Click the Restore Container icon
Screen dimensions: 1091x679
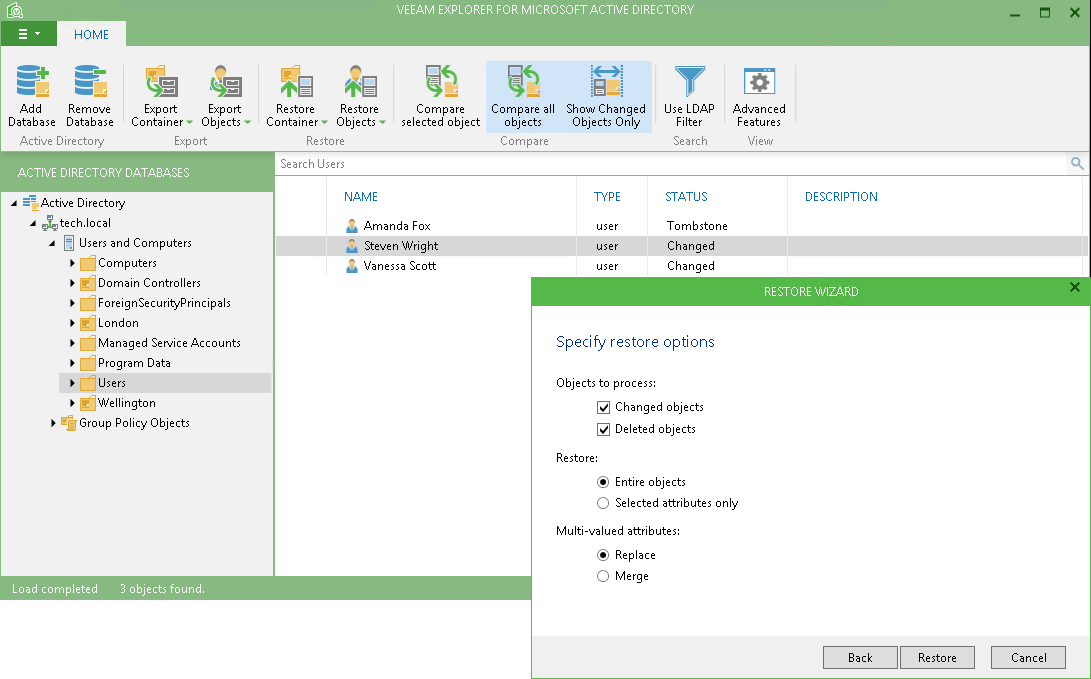pos(296,81)
